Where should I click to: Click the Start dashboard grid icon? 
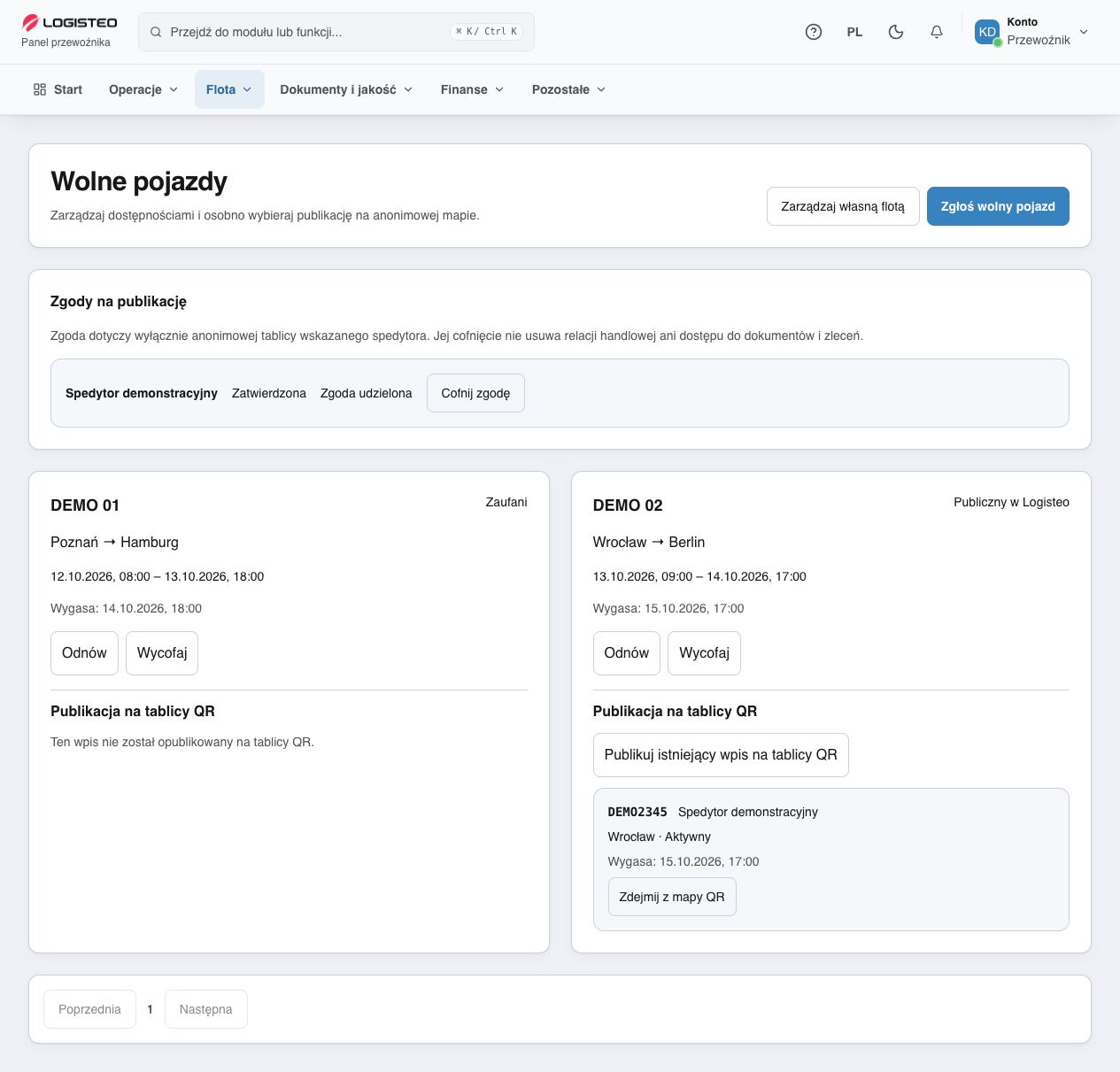pyautogui.click(x=40, y=89)
